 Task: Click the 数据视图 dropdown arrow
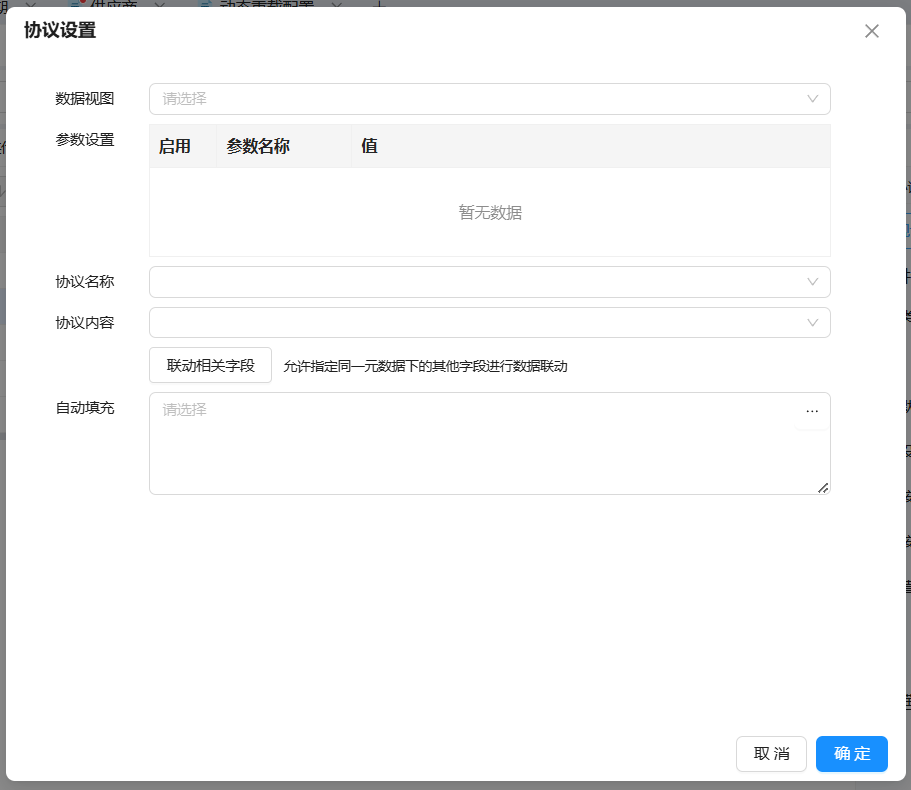pos(813,99)
